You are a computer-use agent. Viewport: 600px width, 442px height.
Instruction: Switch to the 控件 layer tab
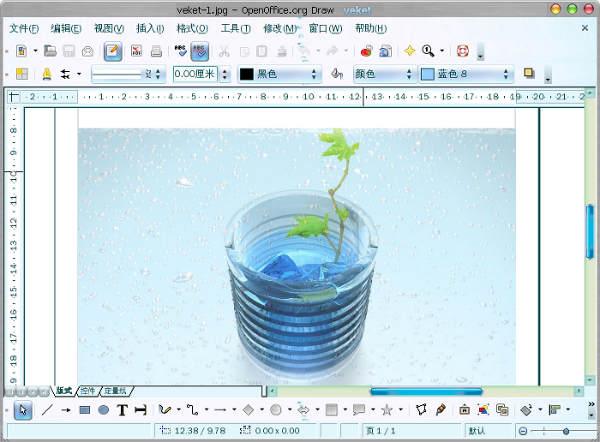88,391
